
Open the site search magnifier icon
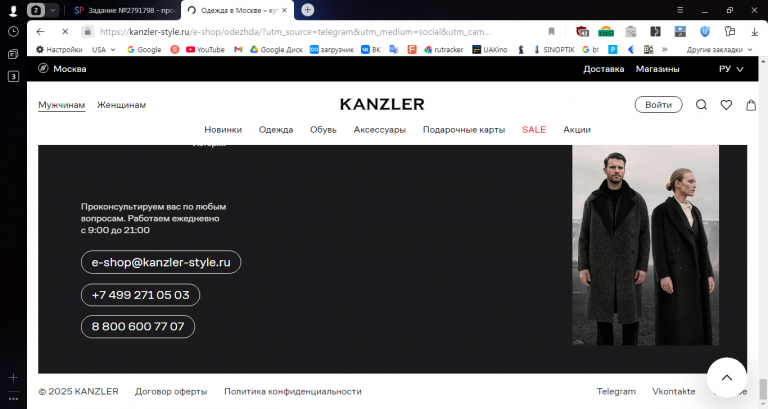[701, 105]
